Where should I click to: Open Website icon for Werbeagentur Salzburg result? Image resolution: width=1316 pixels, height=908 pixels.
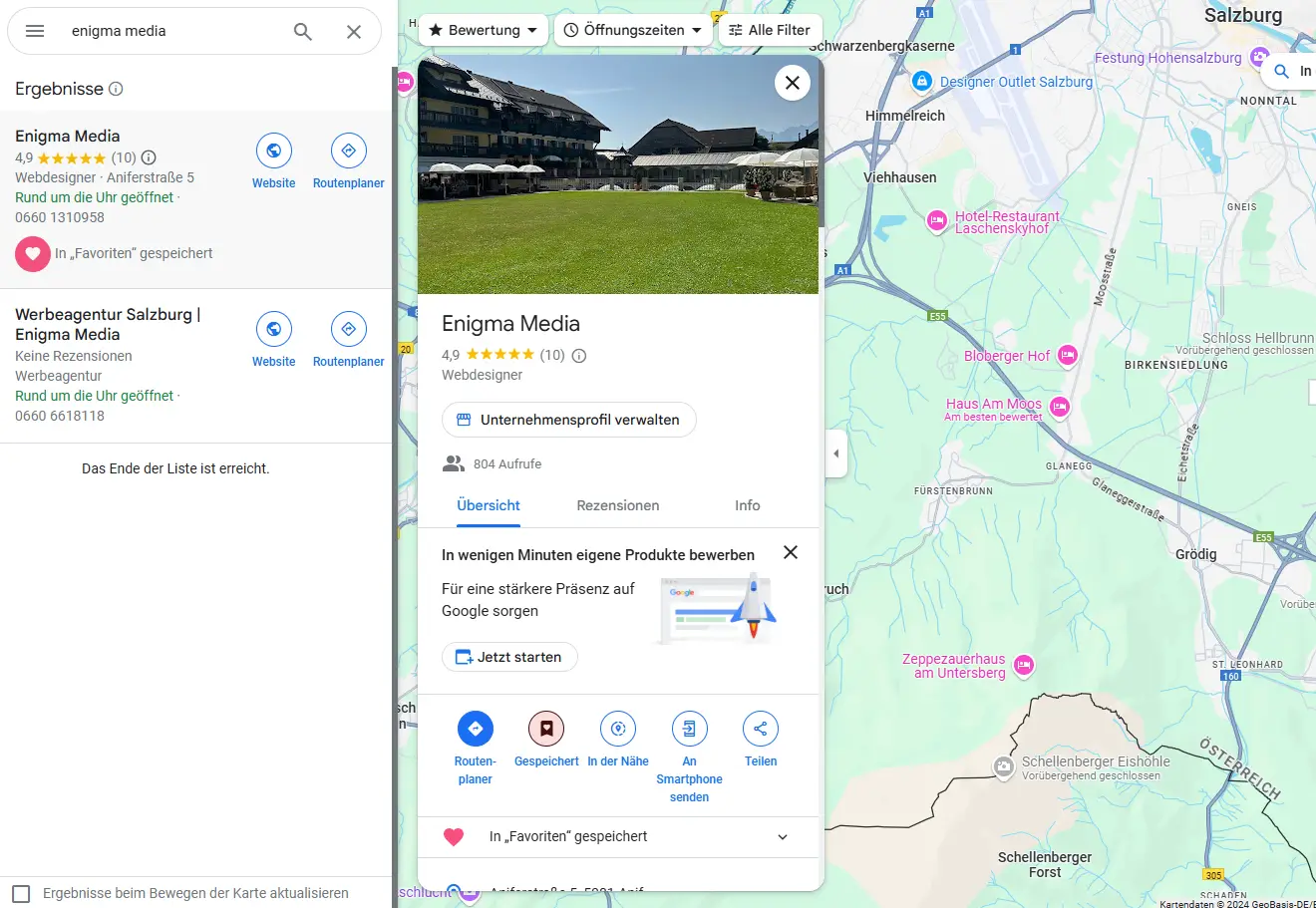click(x=274, y=329)
